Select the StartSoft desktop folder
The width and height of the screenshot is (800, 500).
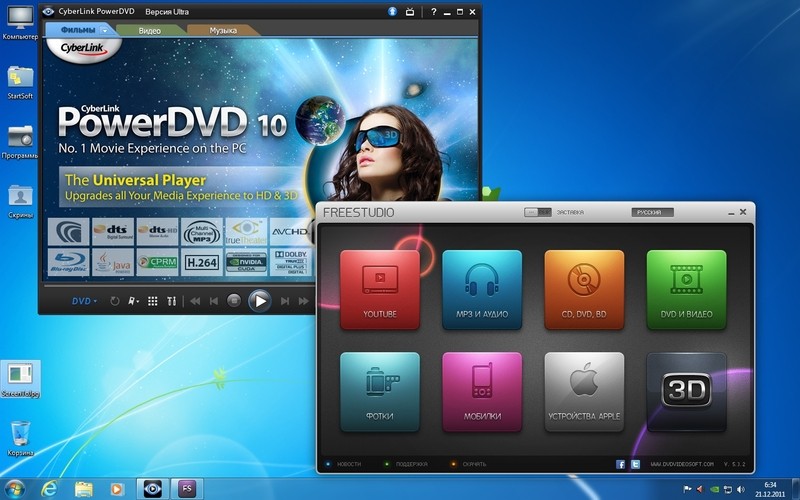(20, 82)
